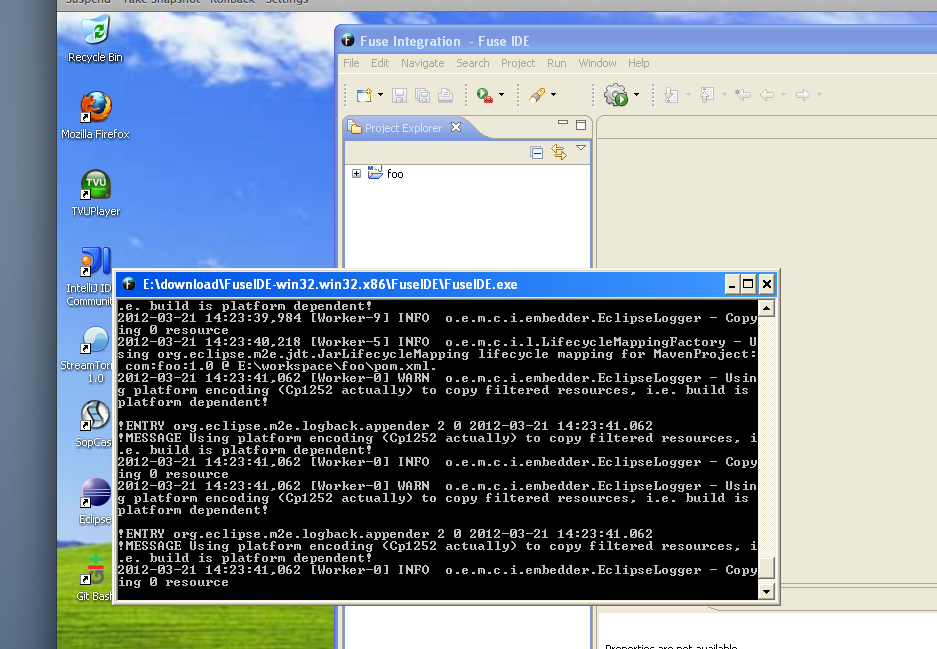This screenshot has width=937, height=649.
Task: Launch Mozilla Firefox from the desktop
Action: point(96,115)
